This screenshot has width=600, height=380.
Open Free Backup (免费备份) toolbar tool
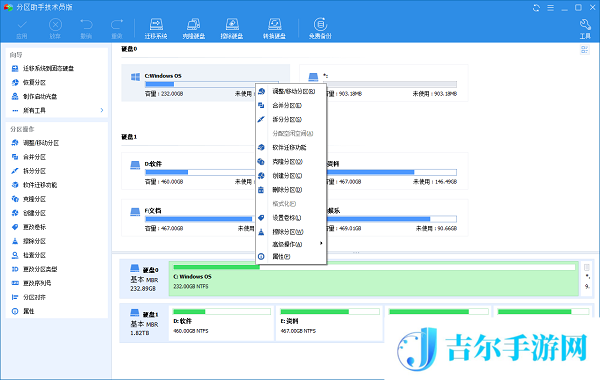tap(320, 29)
